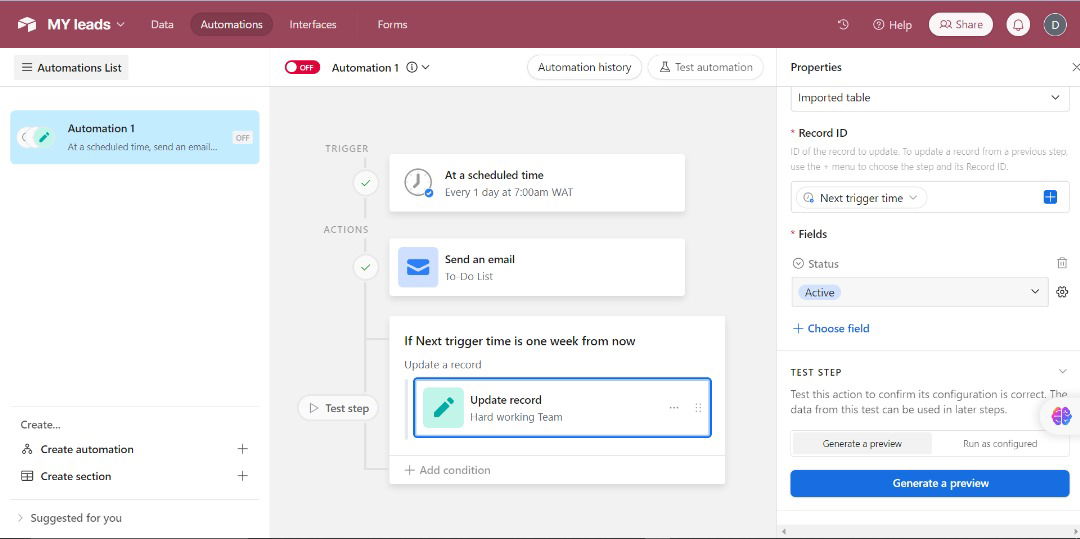This screenshot has width=1080, height=539.
Task: Open the notifications bell
Action: pyautogui.click(x=1018, y=25)
